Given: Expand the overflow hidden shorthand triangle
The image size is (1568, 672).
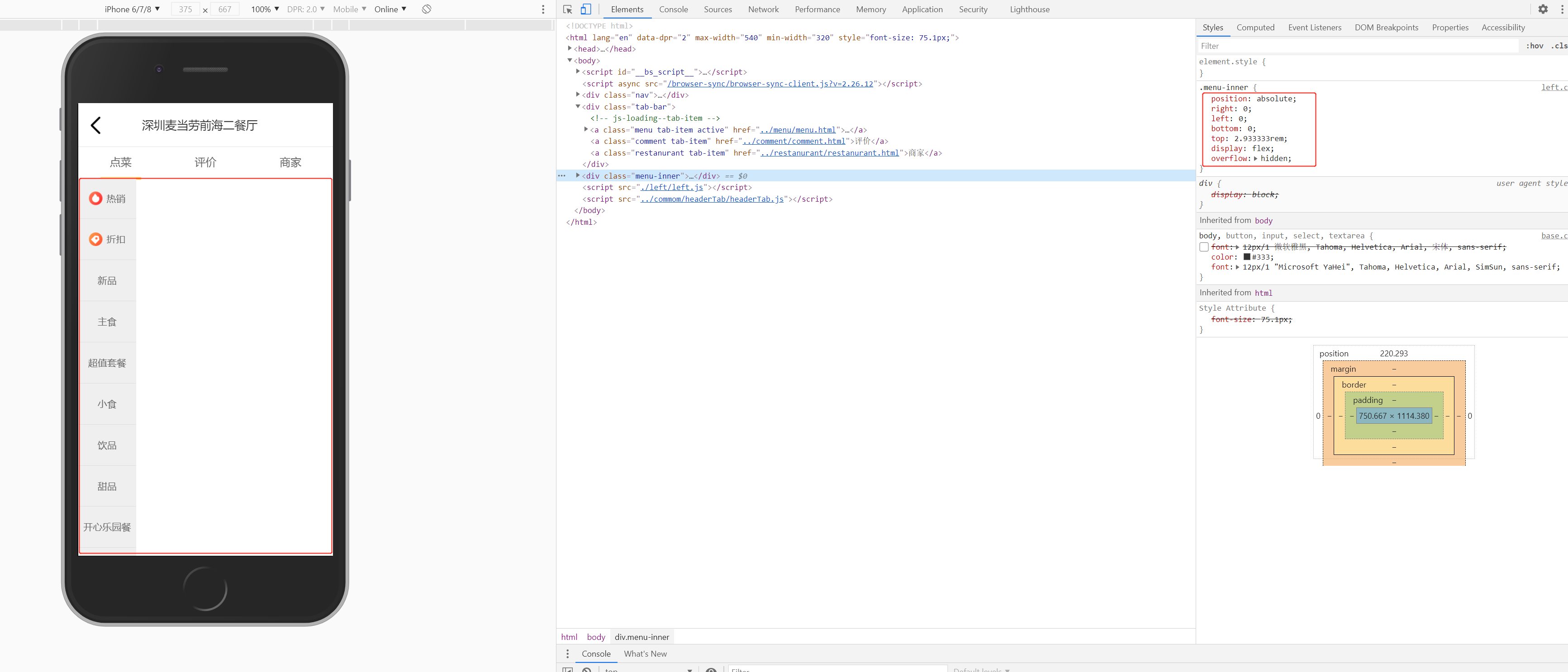Looking at the screenshot, I should pyautogui.click(x=1255, y=159).
